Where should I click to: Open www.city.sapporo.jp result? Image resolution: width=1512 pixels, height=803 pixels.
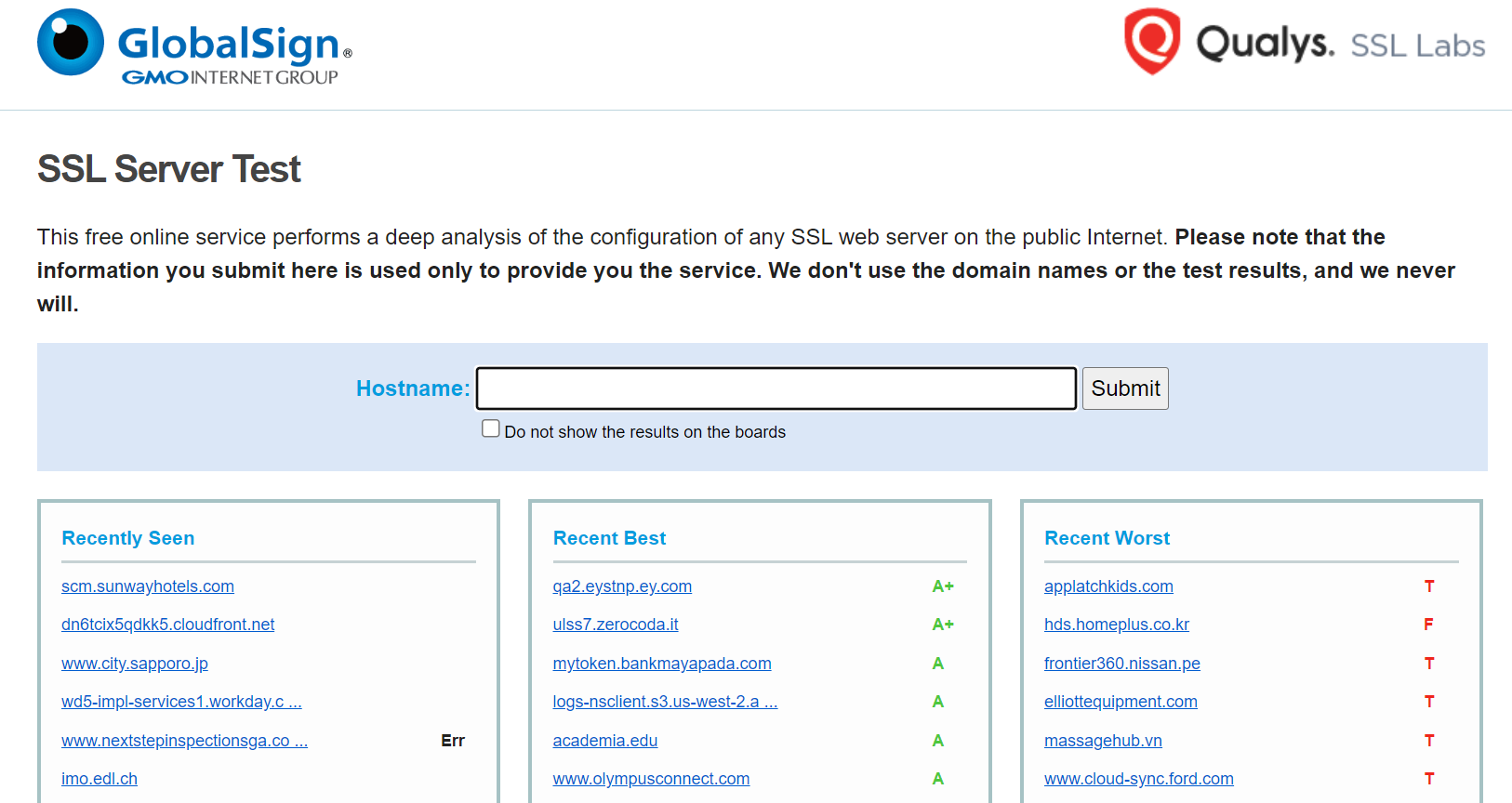[135, 664]
